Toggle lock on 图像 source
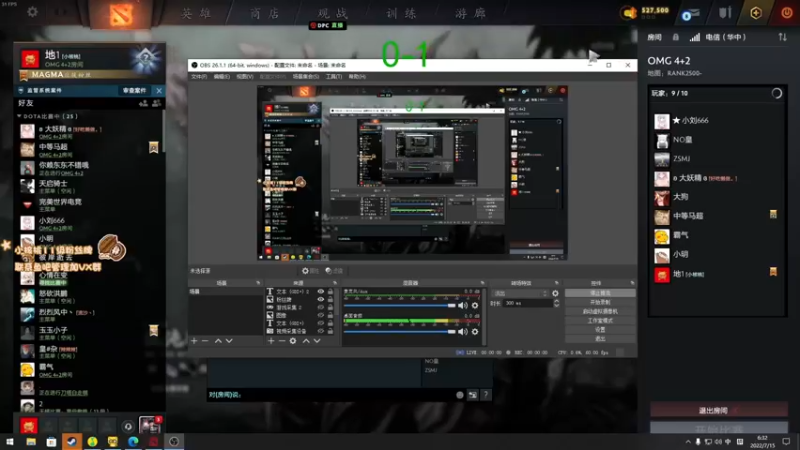Image resolution: width=800 pixels, height=450 pixels. tap(330, 315)
